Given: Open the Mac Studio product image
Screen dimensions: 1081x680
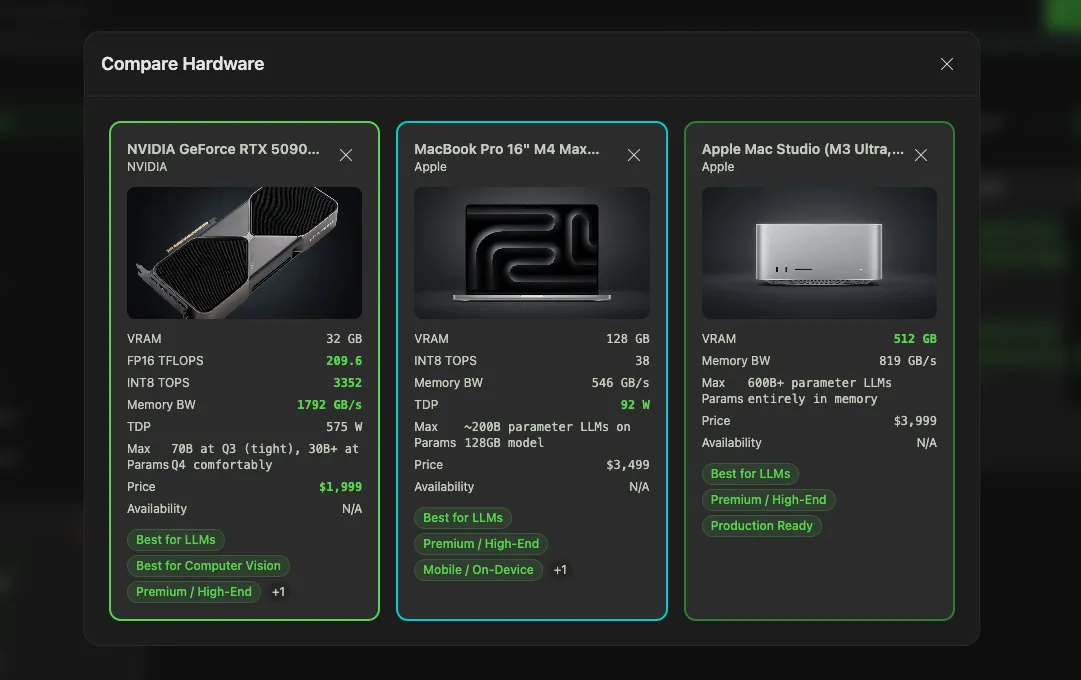Looking at the screenshot, I should (x=818, y=252).
